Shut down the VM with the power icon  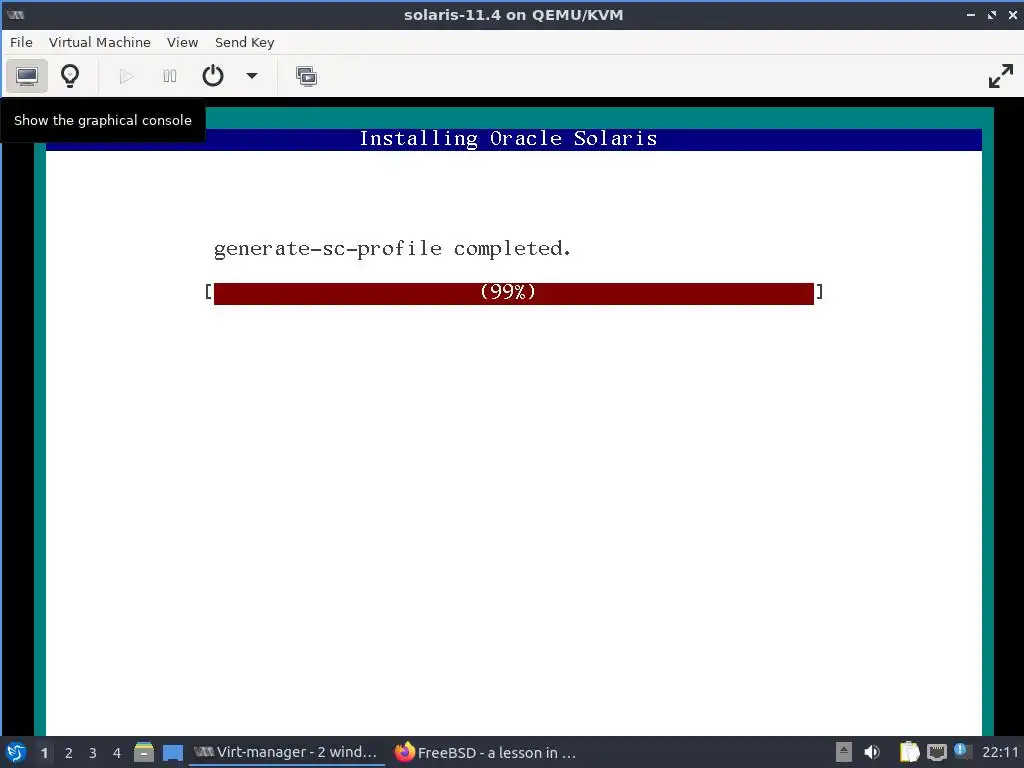click(213, 76)
